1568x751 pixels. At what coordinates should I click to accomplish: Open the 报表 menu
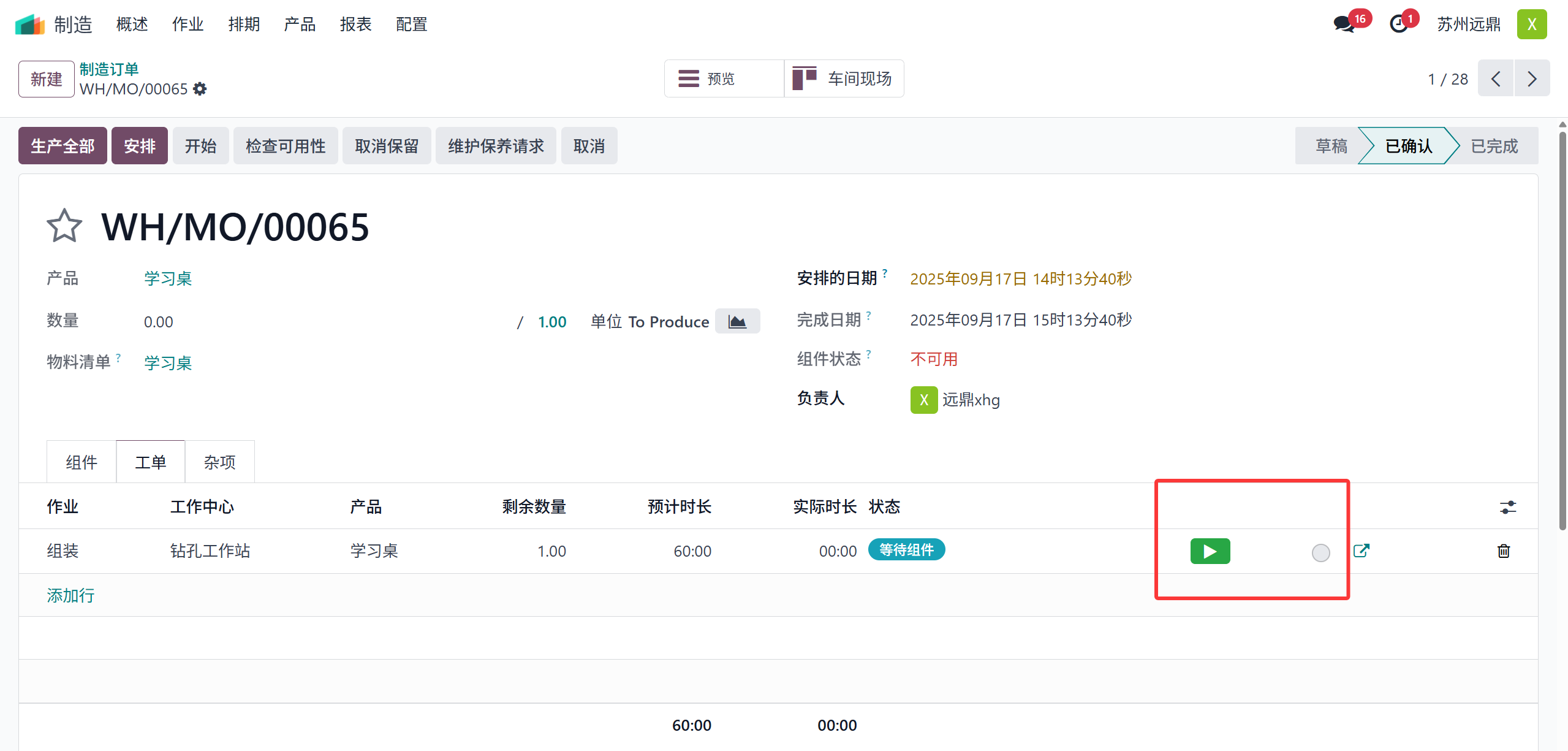[355, 25]
